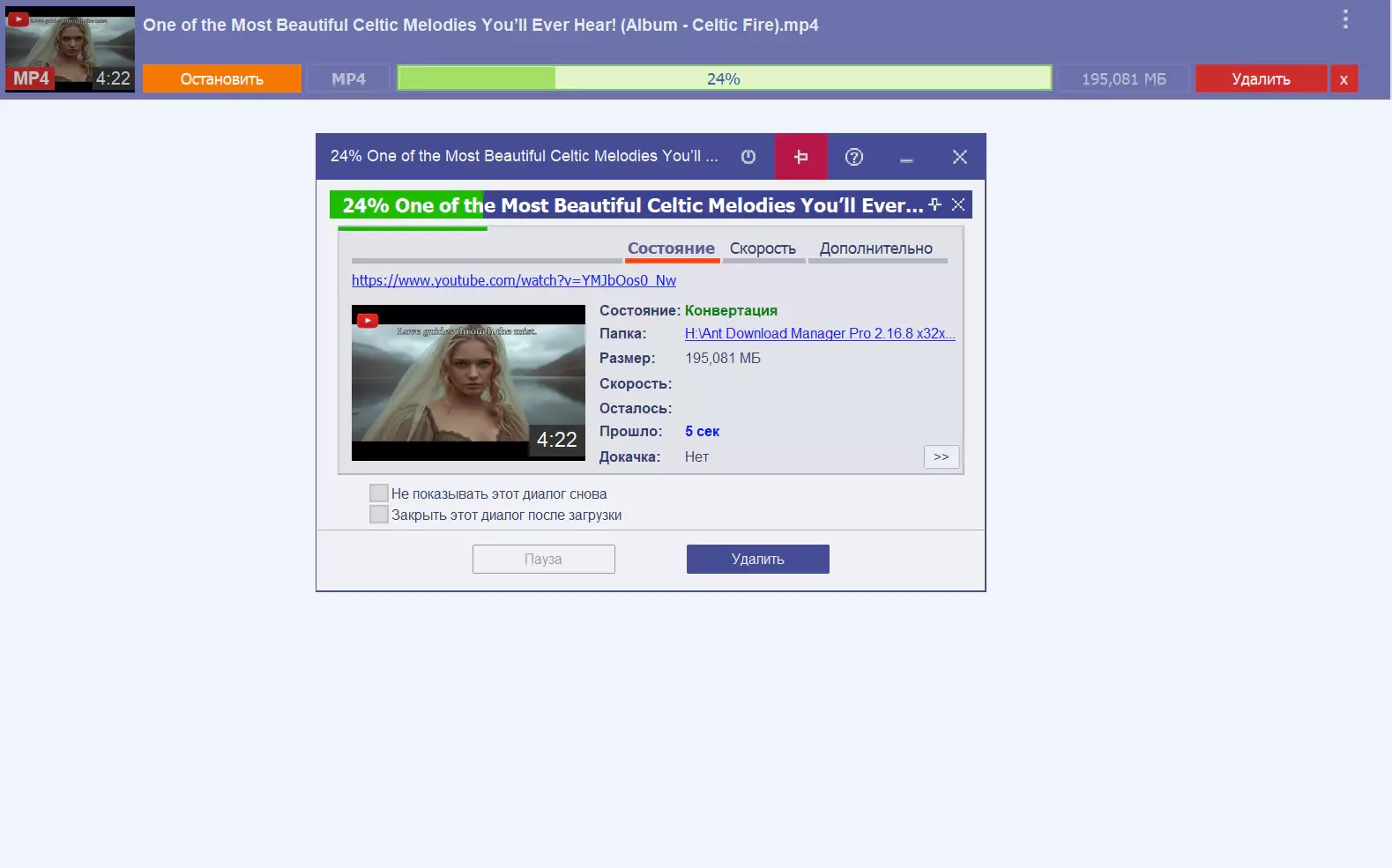The height and width of the screenshot is (868, 1392).
Task: Click the video thumbnail in the dialog
Action: click(x=468, y=382)
